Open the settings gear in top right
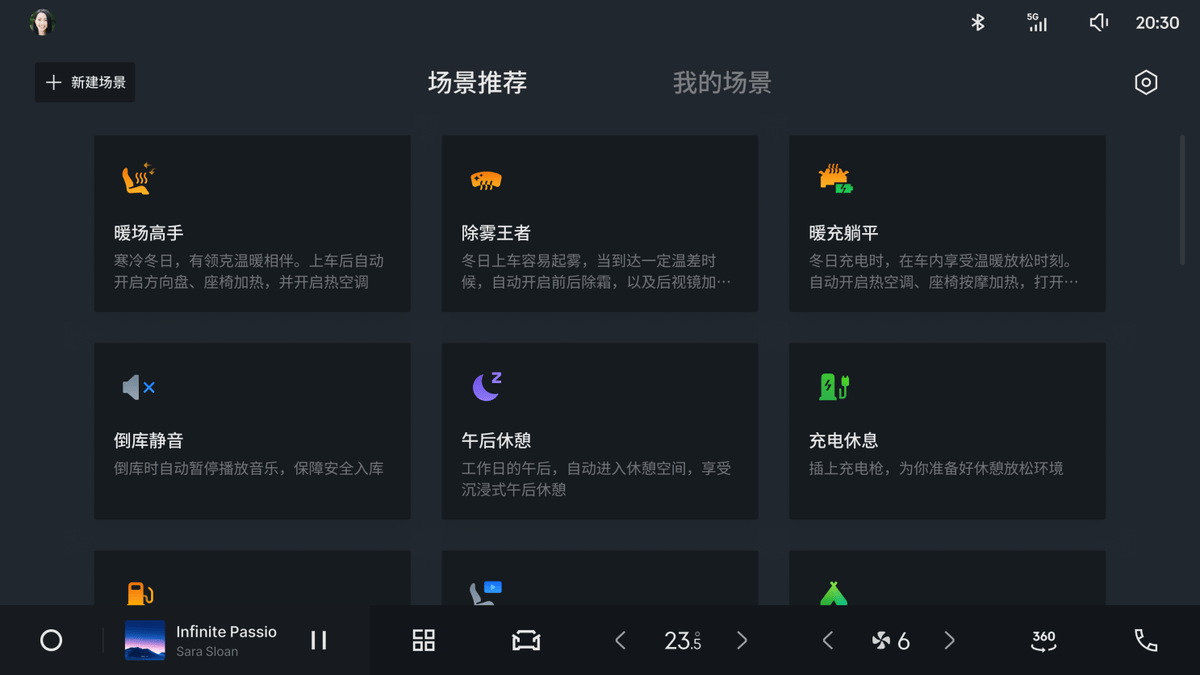Image resolution: width=1200 pixels, height=675 pixels. click(x=1146, y=82)
